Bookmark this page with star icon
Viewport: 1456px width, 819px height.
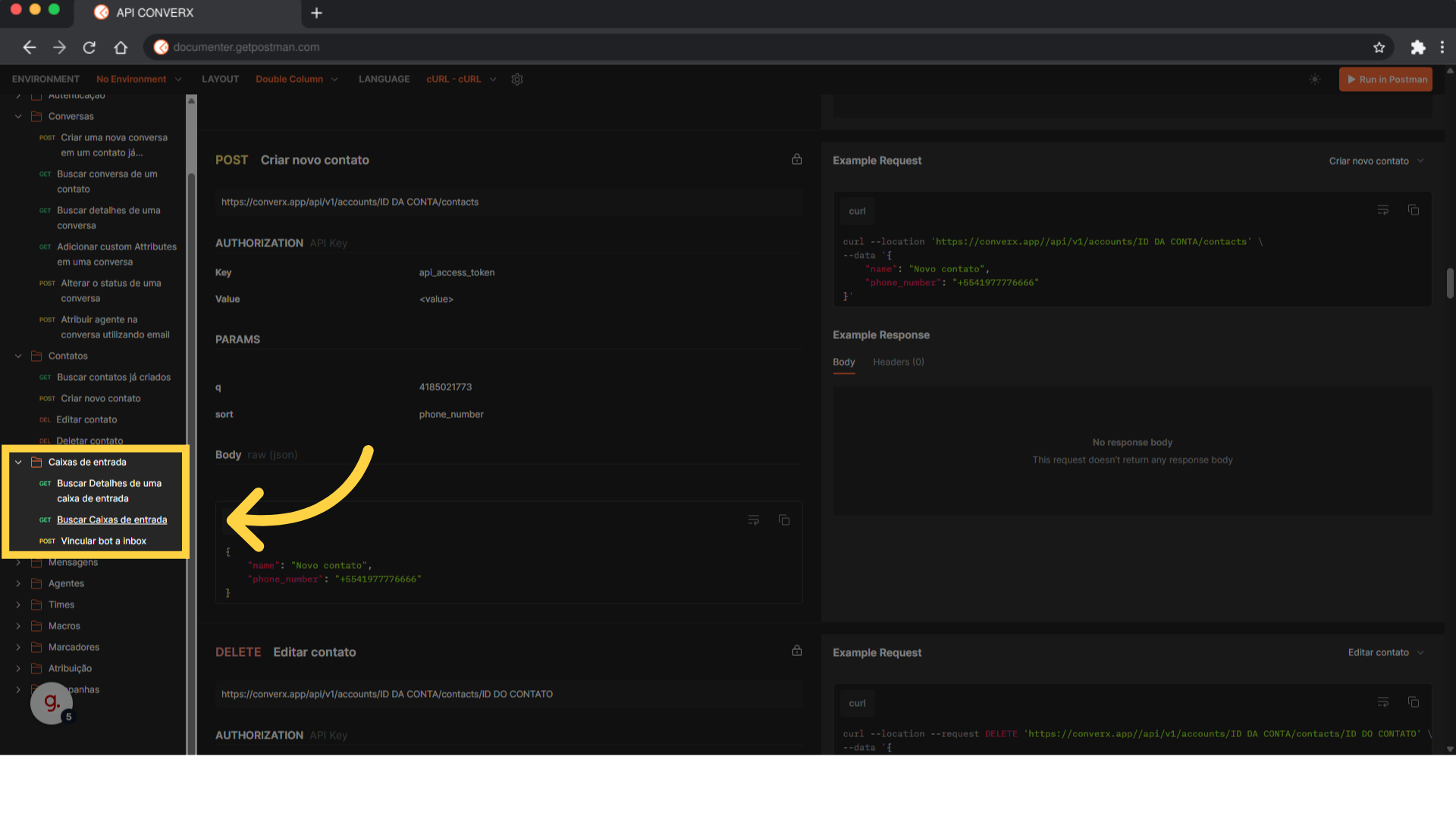(1379, 47)
